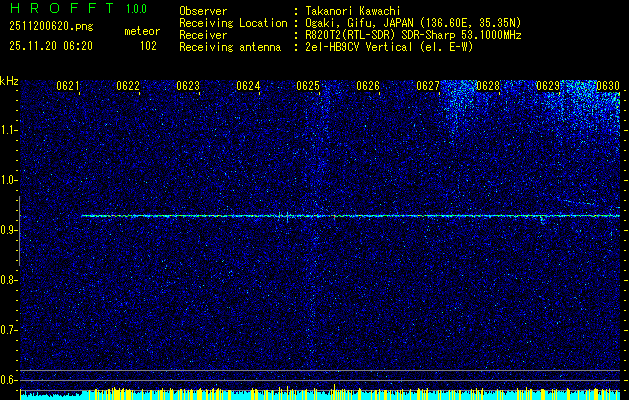Image resolution: width=629 pixels, height=400 pixels.
Task: Click location Ogaki, Gifu, JAPAN text
Action: pyautogui.click(x=413, y=23)
